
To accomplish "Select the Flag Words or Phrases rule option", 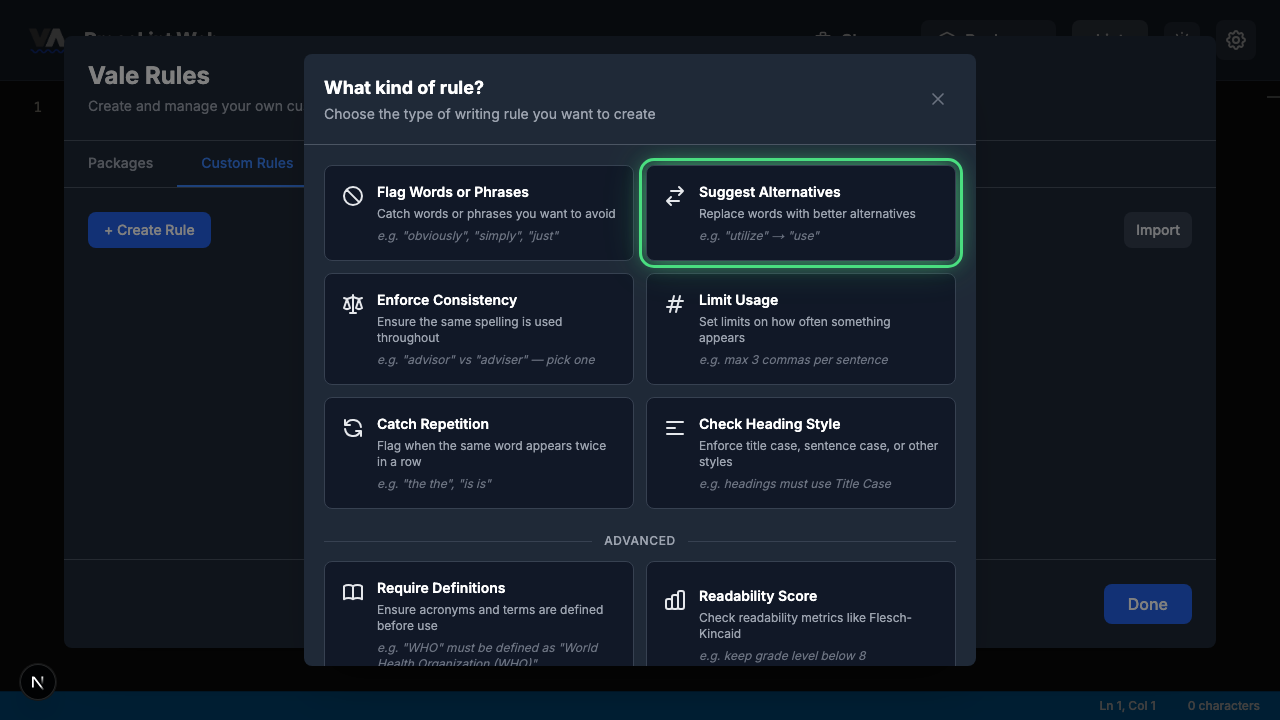I will click(x=479, y=213).
